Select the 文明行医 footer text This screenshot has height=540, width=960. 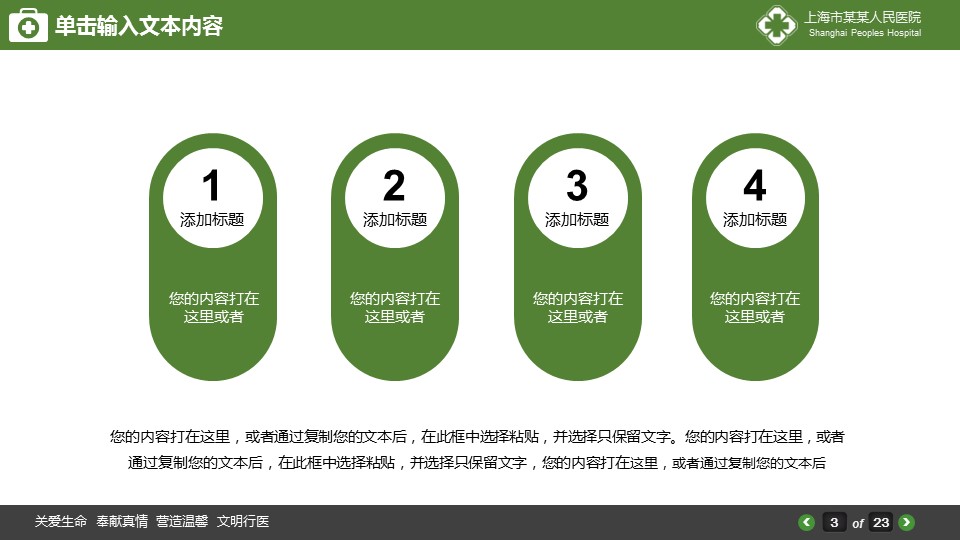tap(243, 522)
